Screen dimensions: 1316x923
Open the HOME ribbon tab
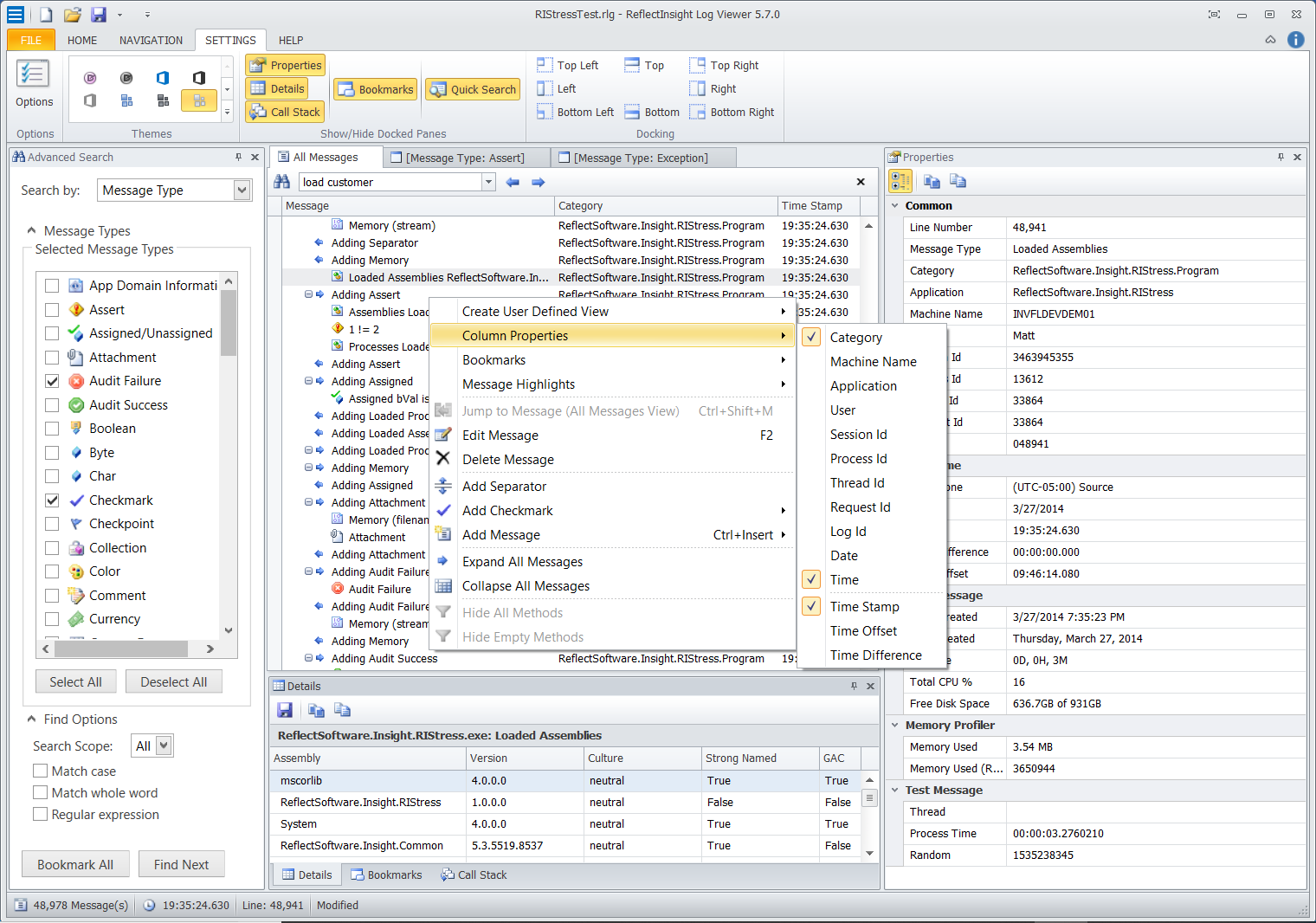click(x=82, y=40)
